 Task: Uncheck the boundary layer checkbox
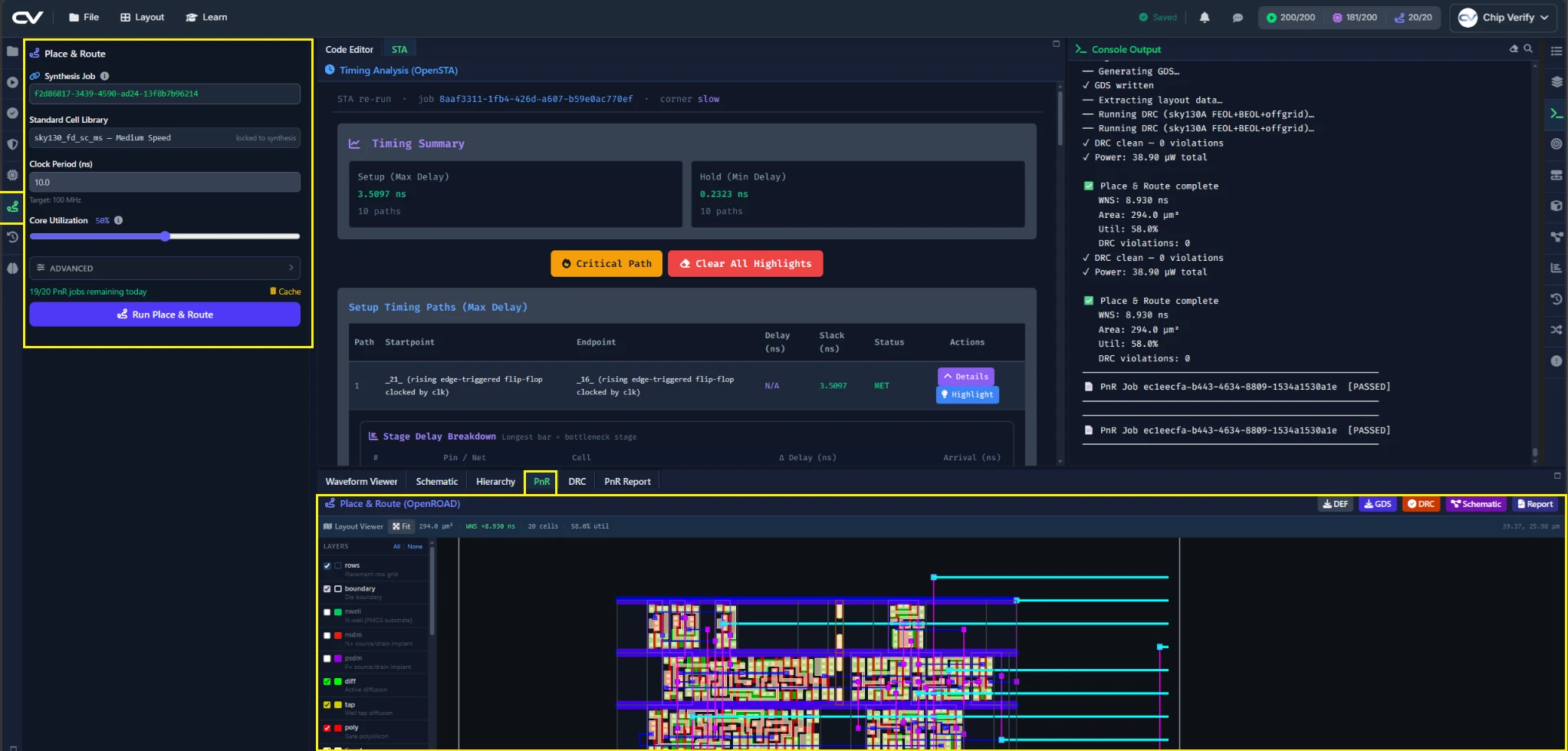pyautogui.click(x=327, y=588)
